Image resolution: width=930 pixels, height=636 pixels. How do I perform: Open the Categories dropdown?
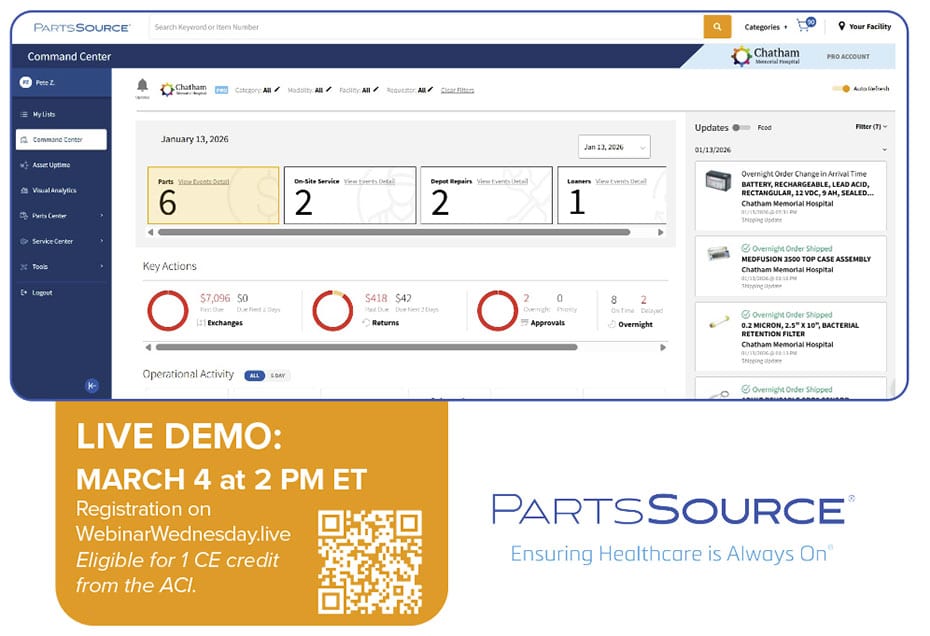pos(766,27)
